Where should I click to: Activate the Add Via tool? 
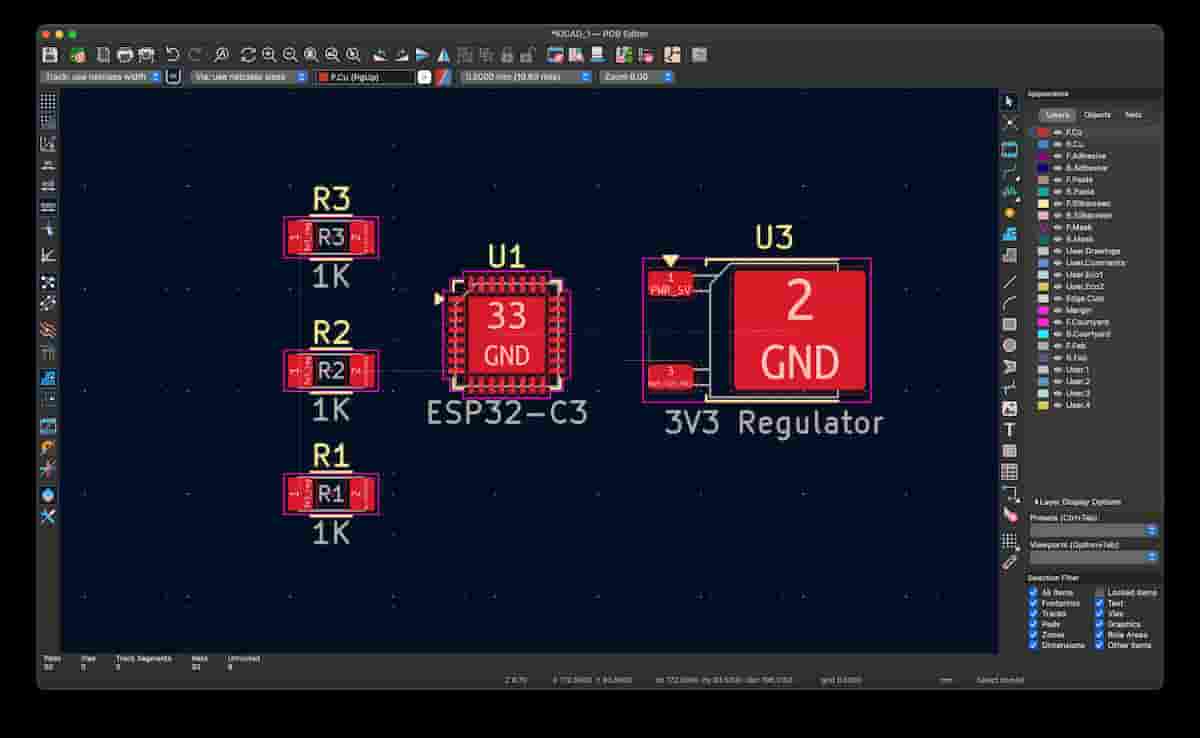click(x=1010, y=212)
